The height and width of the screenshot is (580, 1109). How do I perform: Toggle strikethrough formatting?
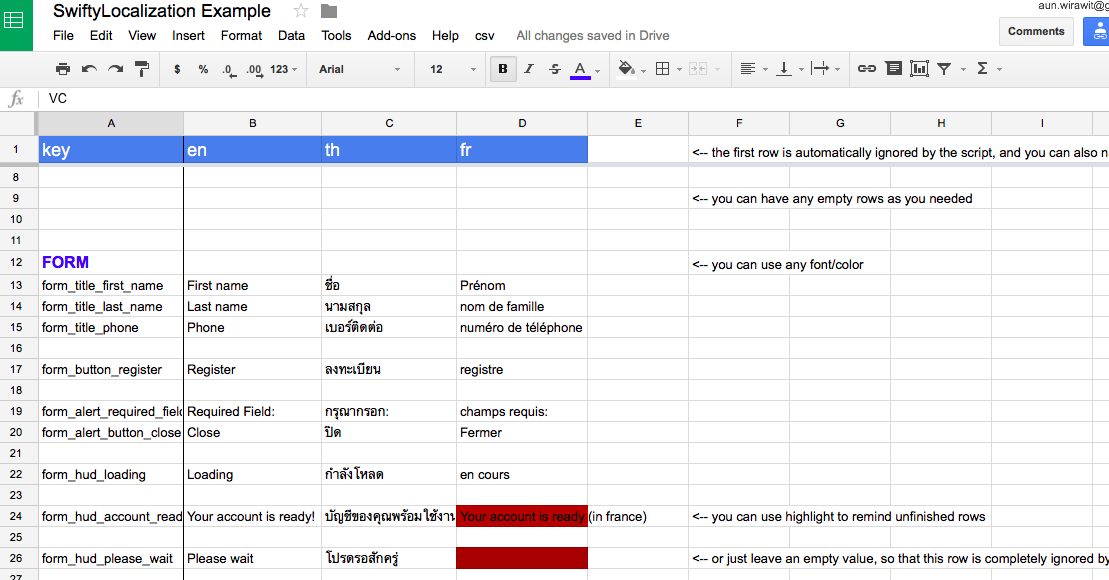[x=554, y=69]
